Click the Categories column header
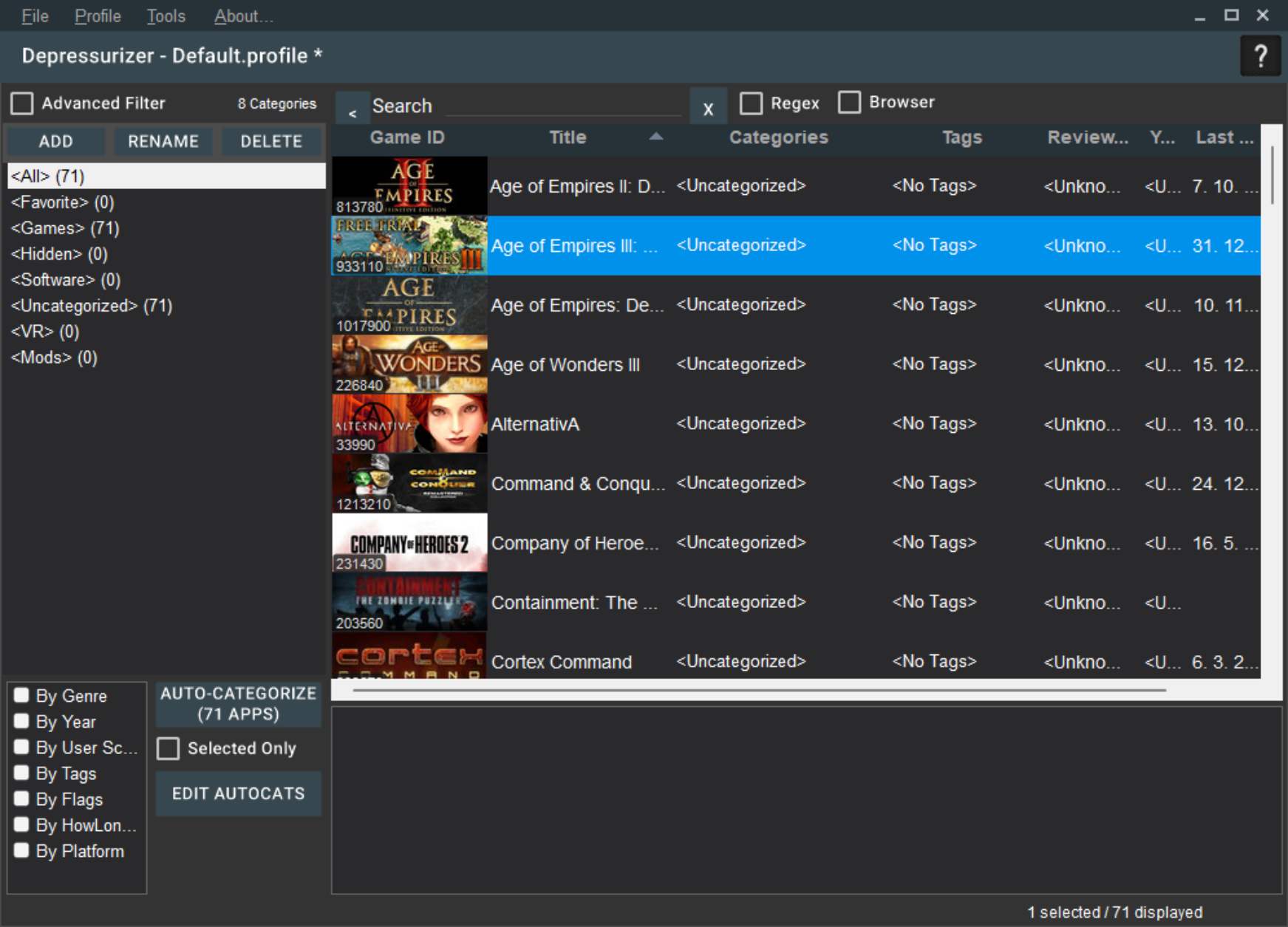 (x=778, y=137)
